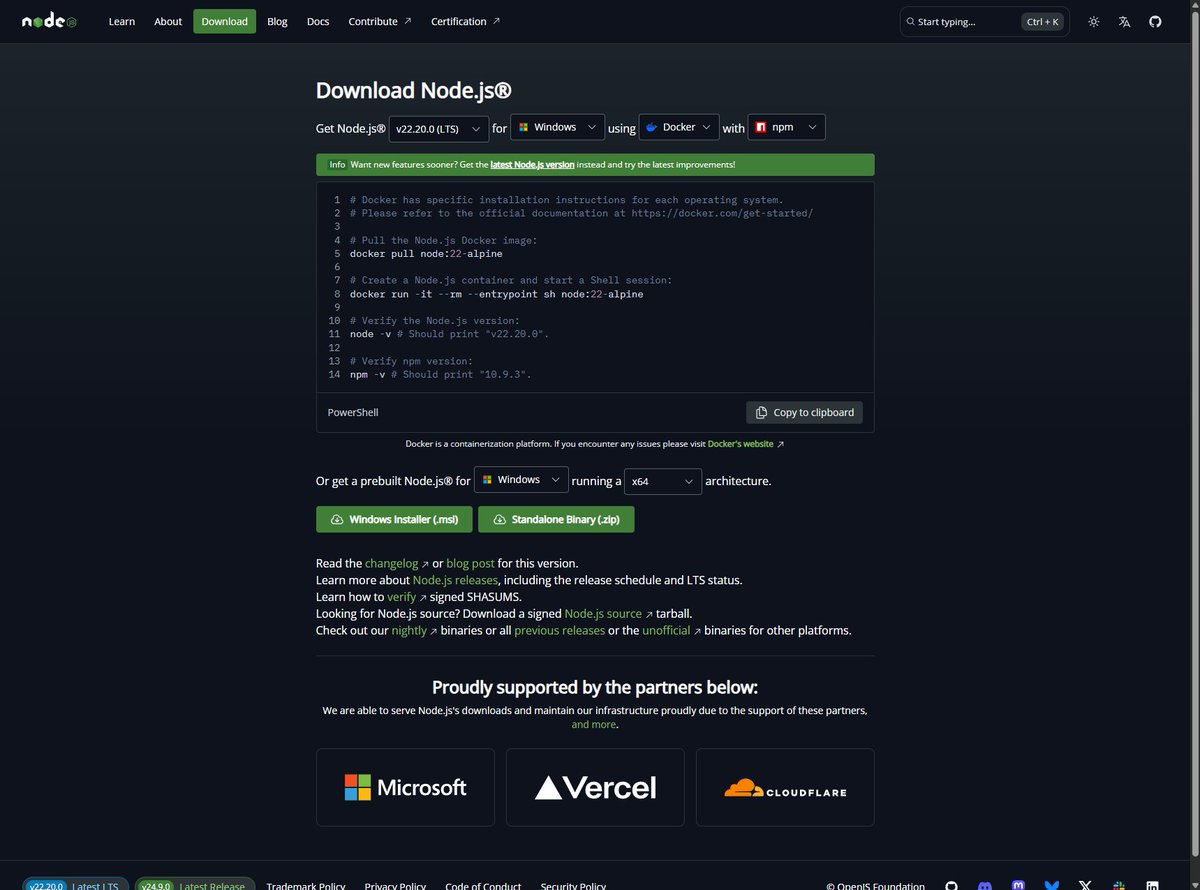
Task: Open the language translation icon in header
Action: 1125,21
